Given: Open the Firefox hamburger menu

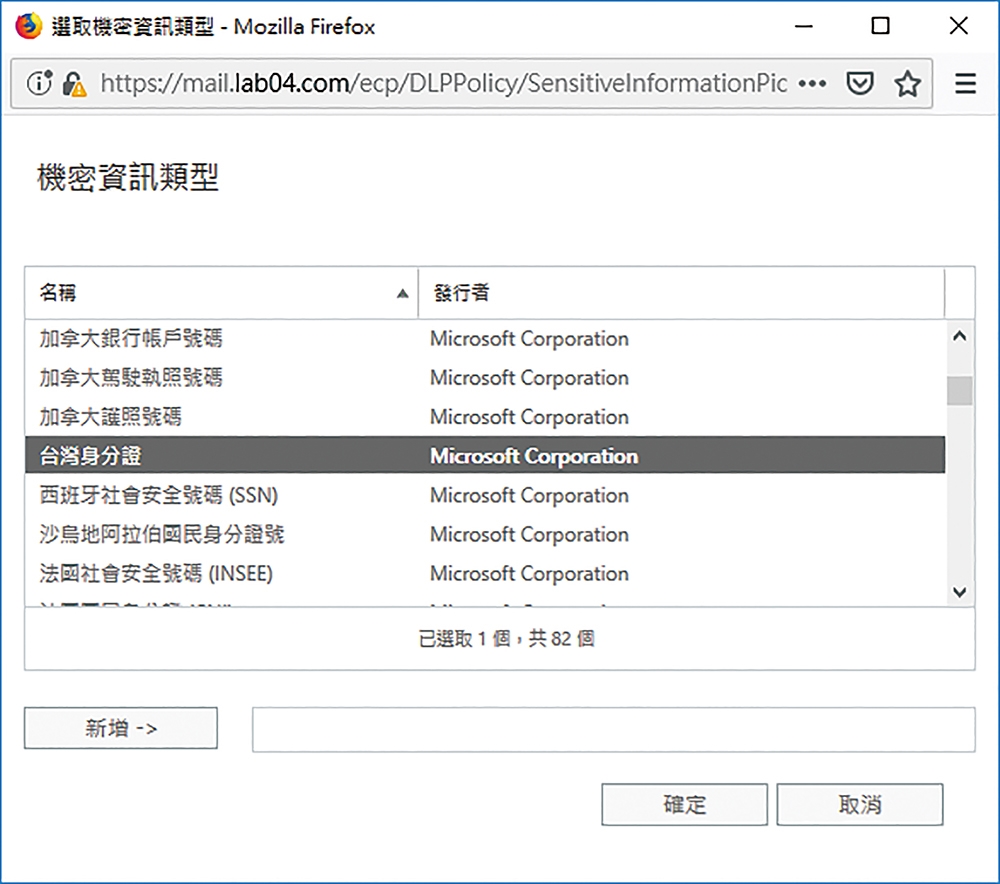Looking at the screenshot, I should (965, 84).
